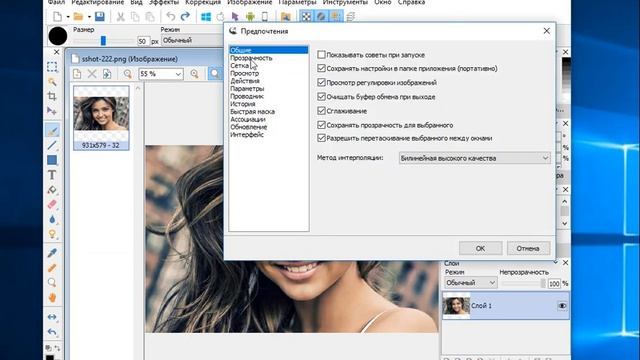Select 'История' preferences category
Viewport: 640px width, 360px height.
tap(242, 104)
